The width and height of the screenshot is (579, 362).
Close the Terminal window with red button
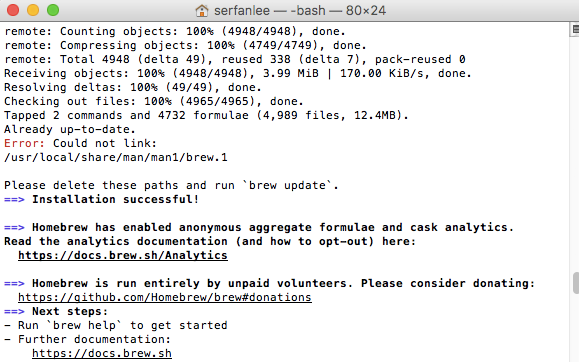click(13, 10)
